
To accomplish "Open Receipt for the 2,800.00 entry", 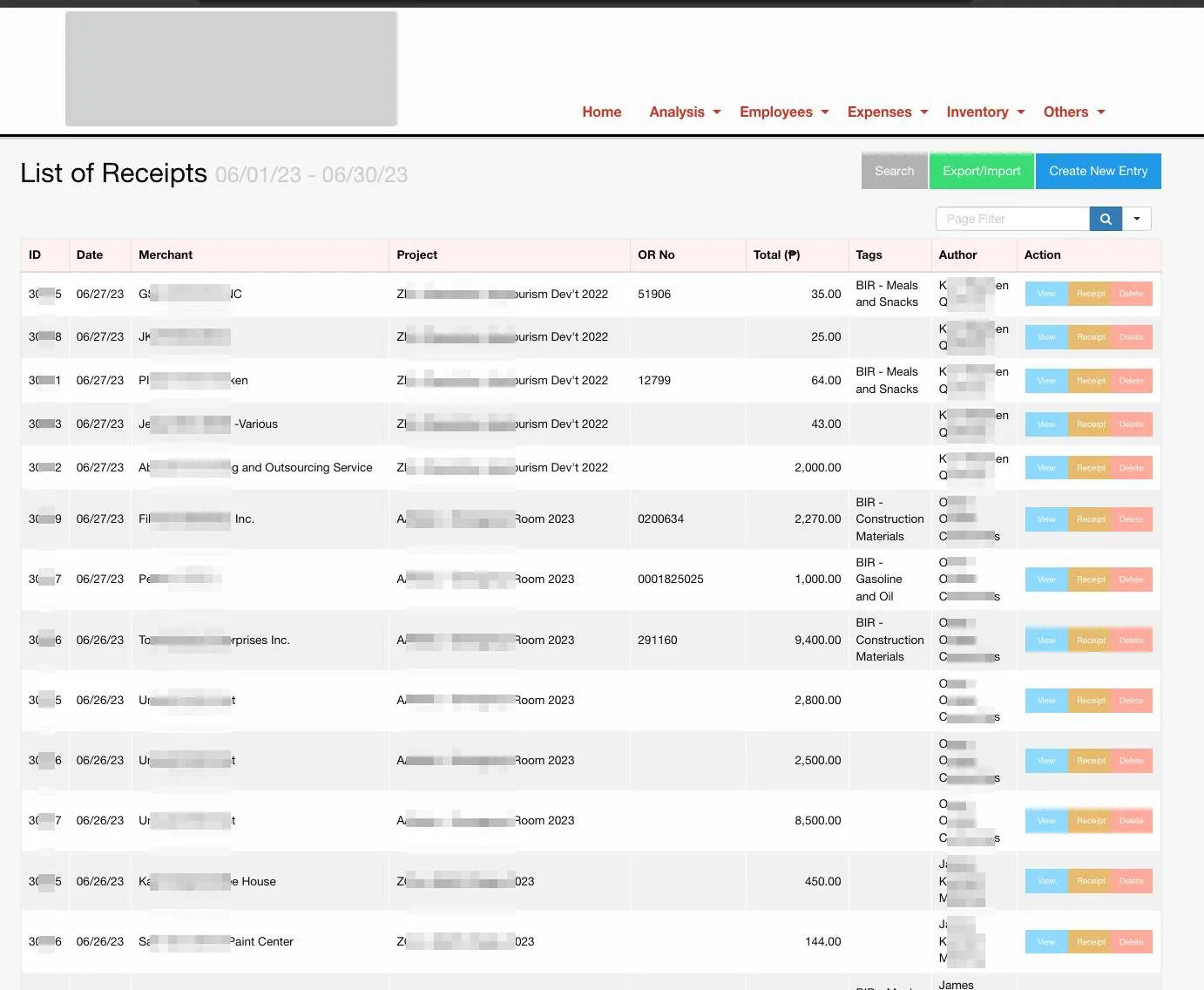I will click(x=1091, y=701).
